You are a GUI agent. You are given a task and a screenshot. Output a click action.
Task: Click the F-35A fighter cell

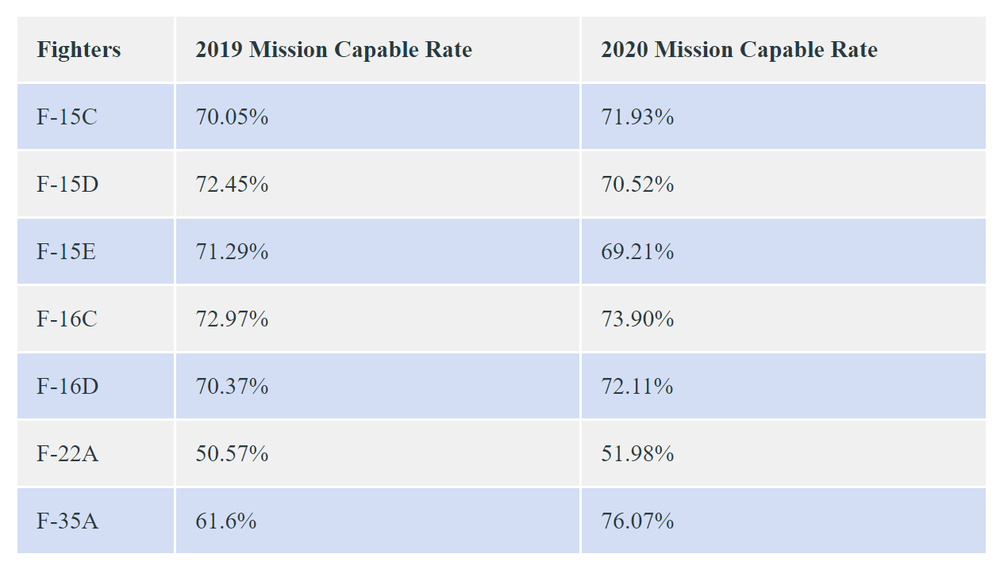(x=68, y=521)
